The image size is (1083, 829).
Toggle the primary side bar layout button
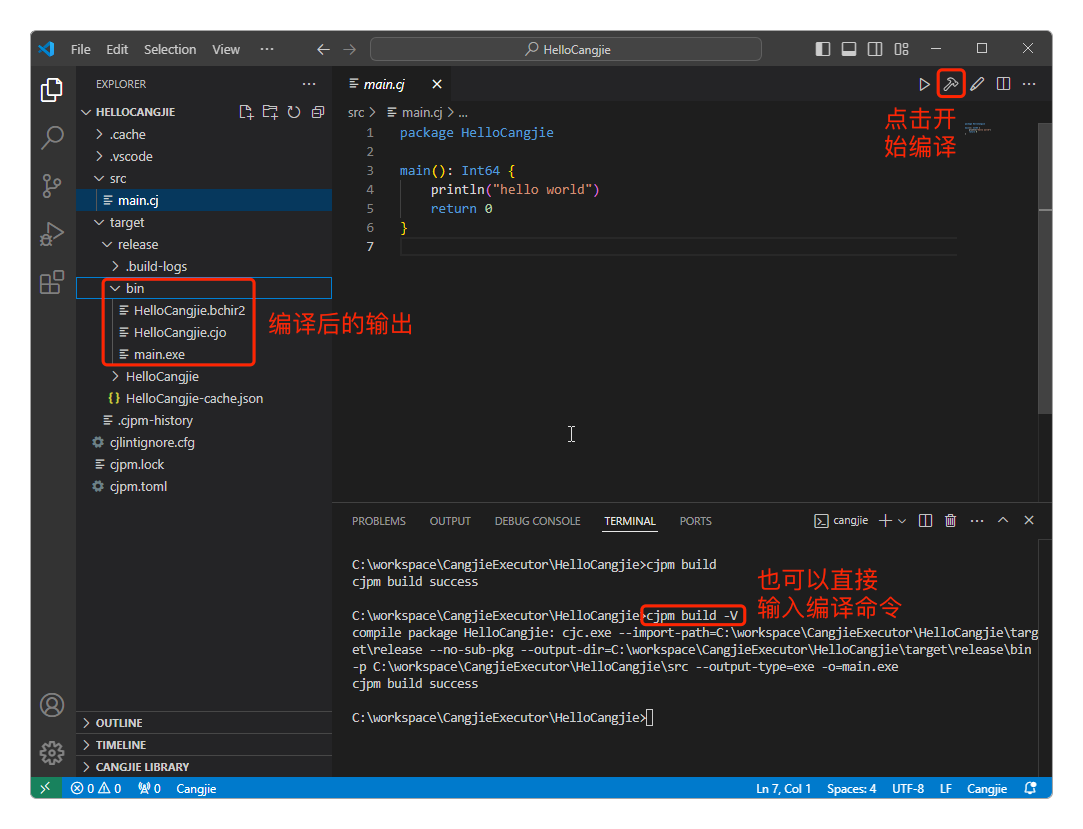click(823, 49)
